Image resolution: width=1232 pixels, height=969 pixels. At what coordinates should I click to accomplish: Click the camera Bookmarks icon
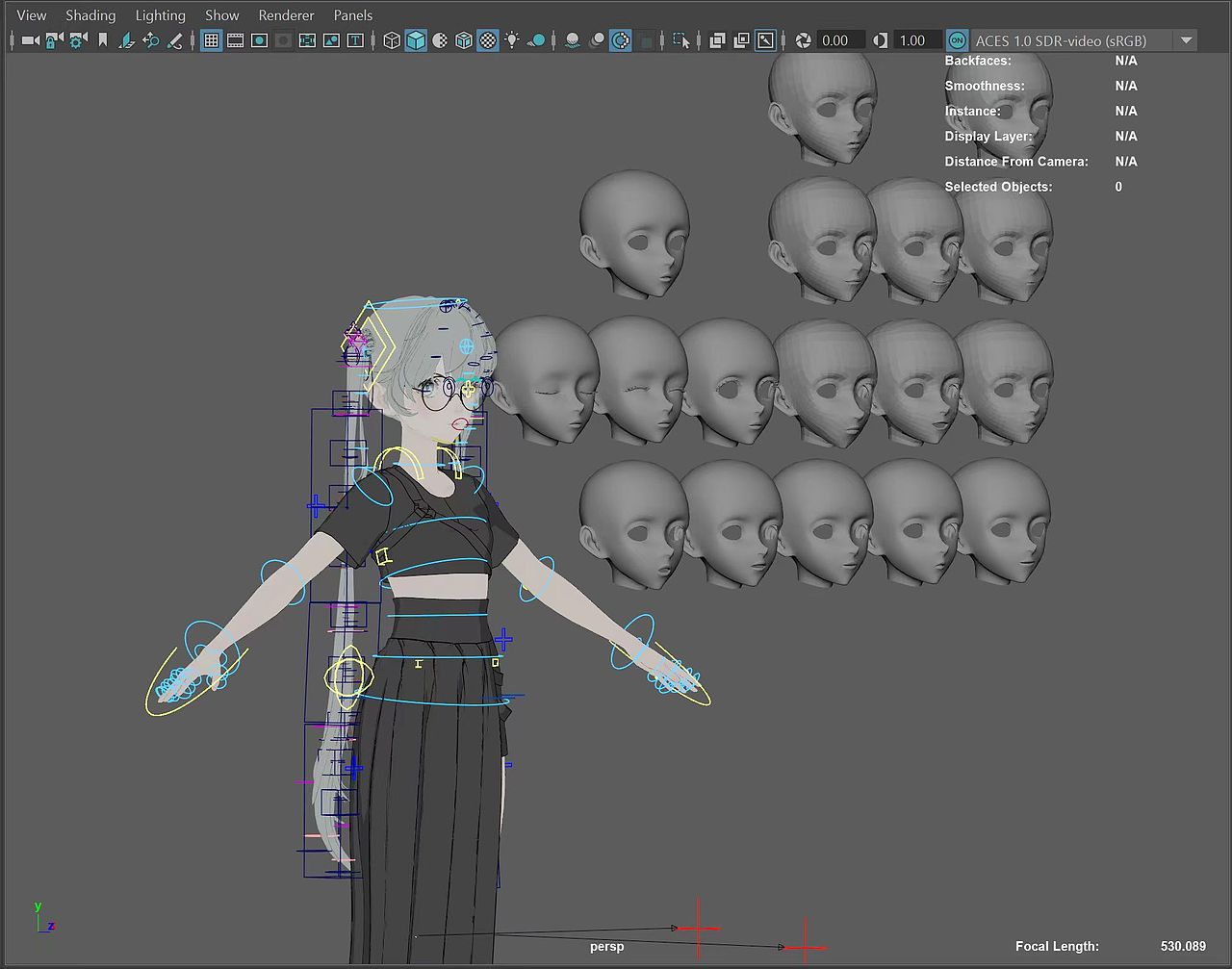point(103,40)
